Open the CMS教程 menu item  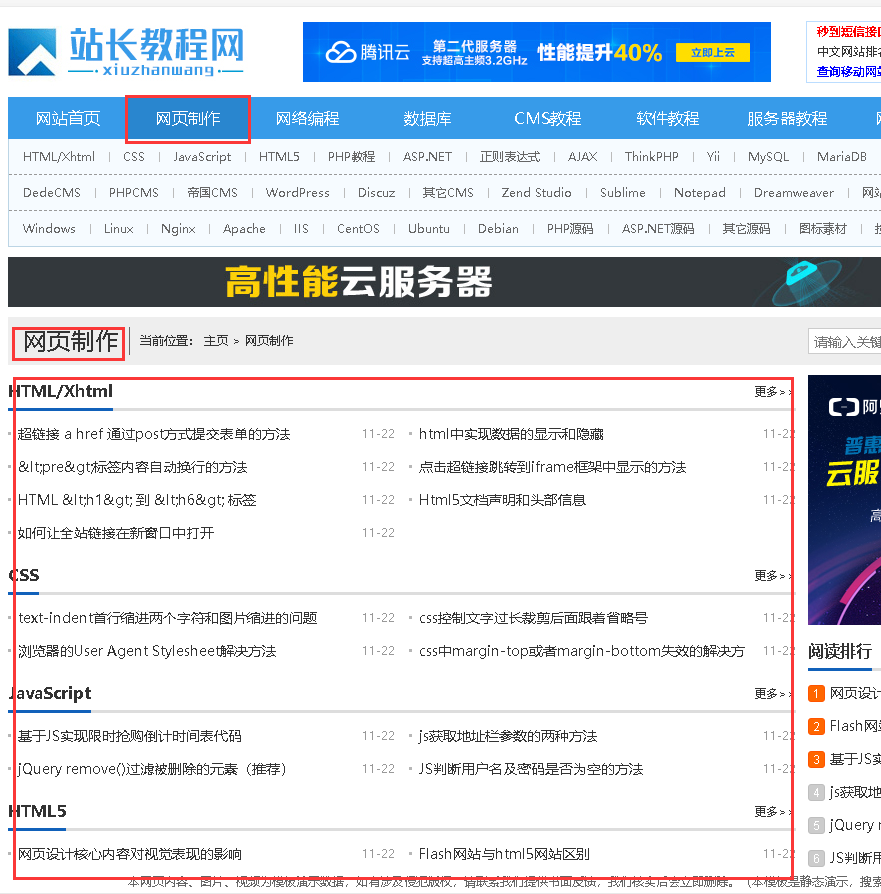tap(547, 119)
